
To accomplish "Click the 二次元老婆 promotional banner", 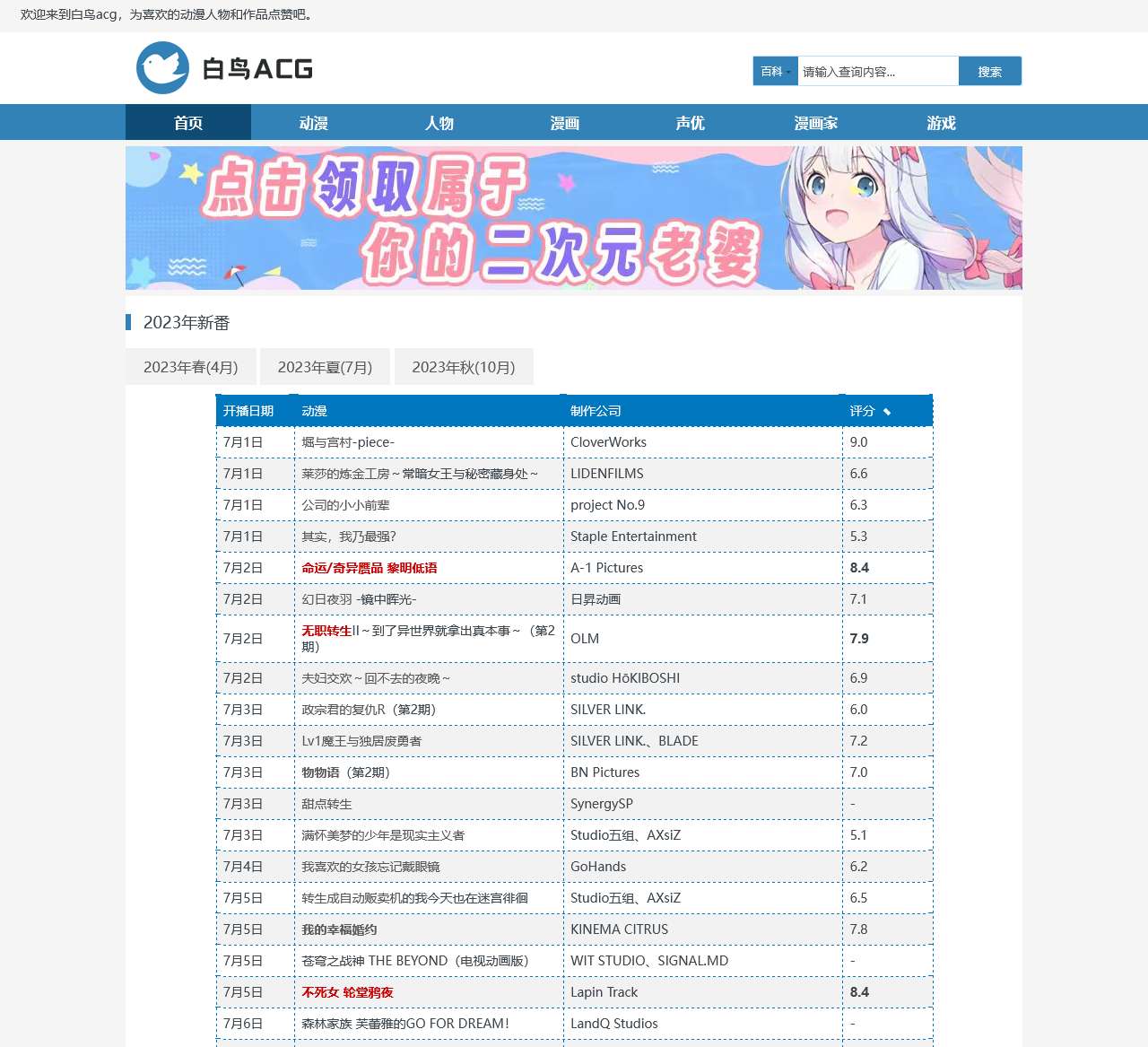I will [574, 218].
